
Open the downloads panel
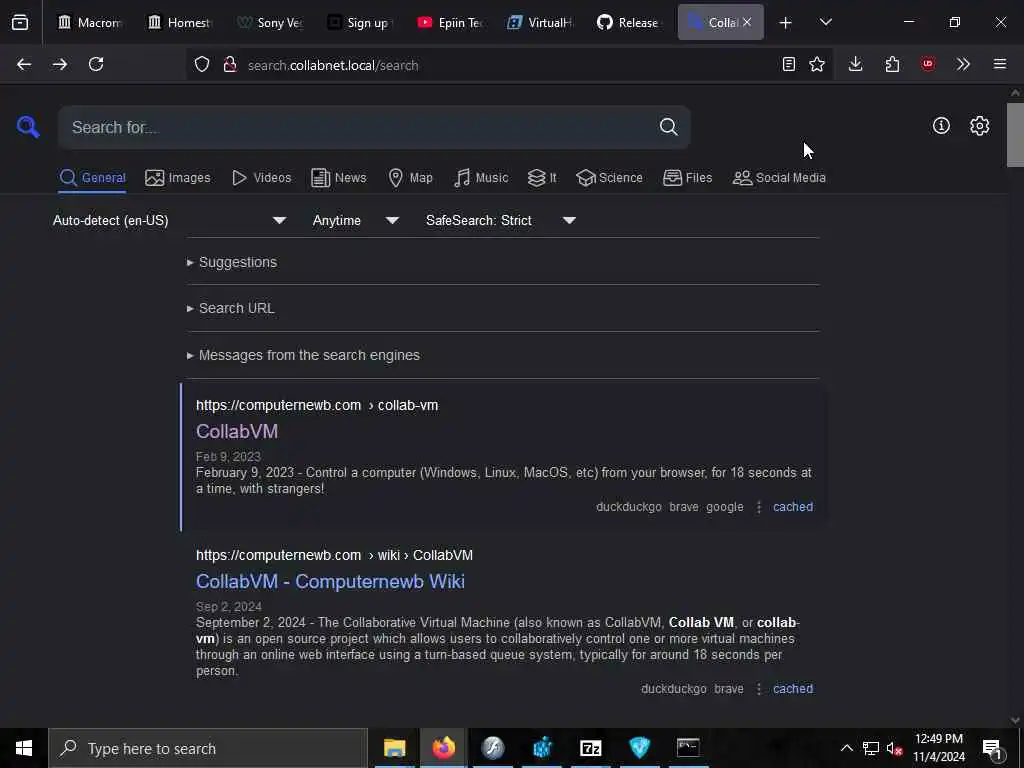856,64
